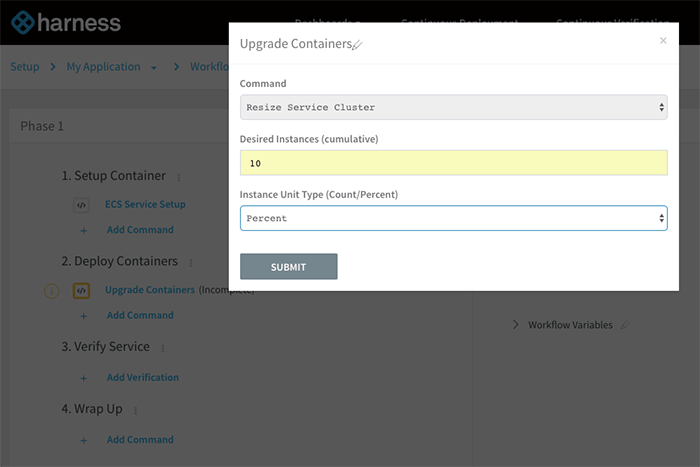Edit Workflow Variables pencil icon
The width and height of the screenshot is (700, 467).
pos(625,325)
